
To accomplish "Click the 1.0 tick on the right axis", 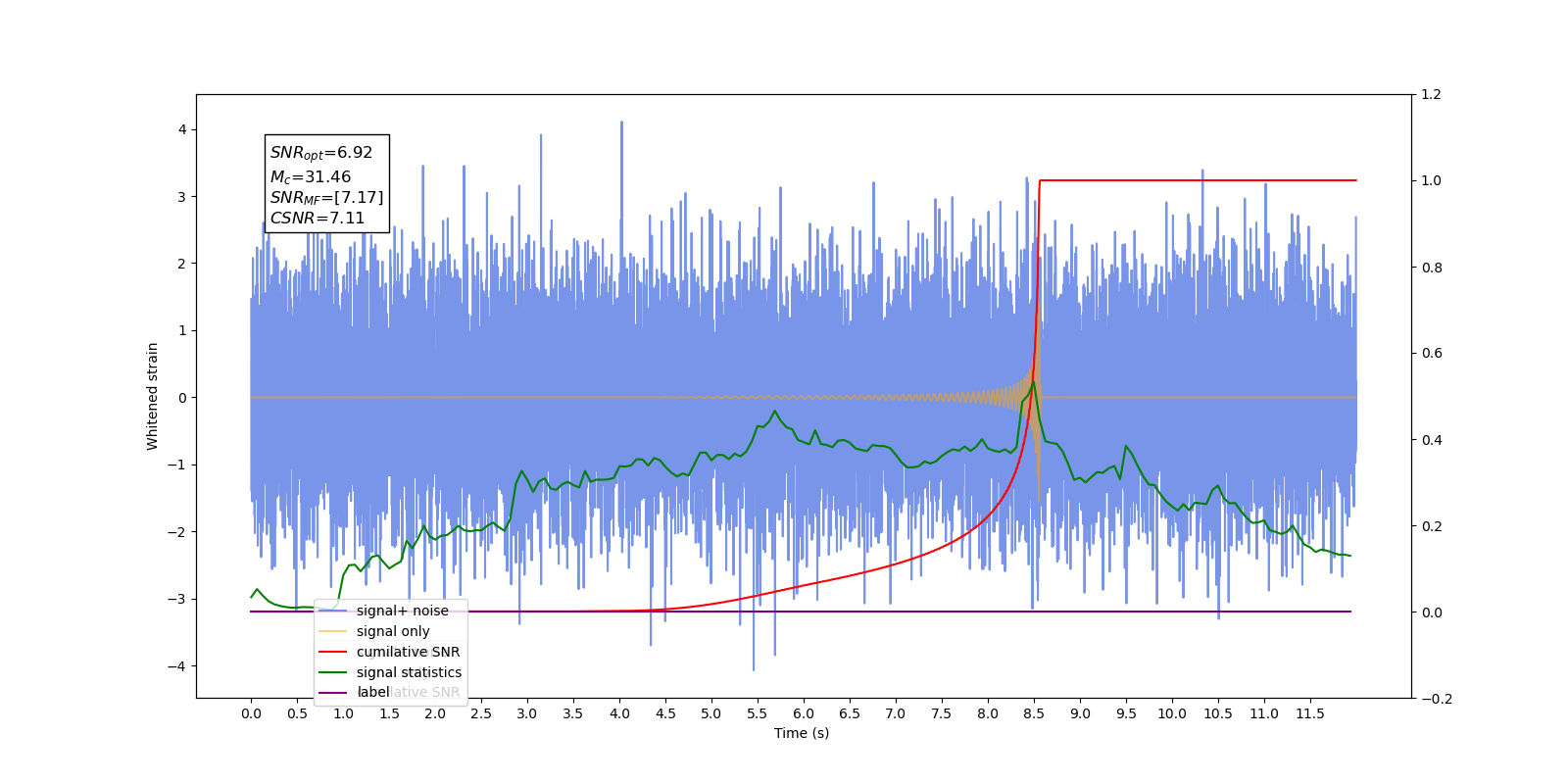I will coord(1431,181).
